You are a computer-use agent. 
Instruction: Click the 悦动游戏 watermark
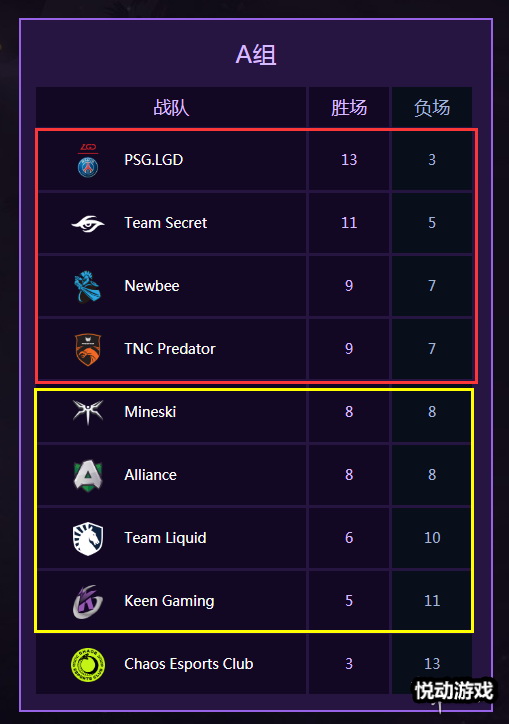[453, 691]
